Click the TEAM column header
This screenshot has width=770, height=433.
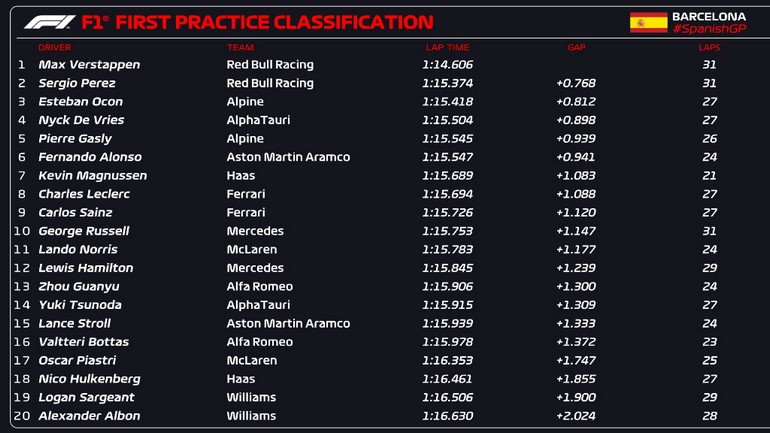[x=240, y=47]
